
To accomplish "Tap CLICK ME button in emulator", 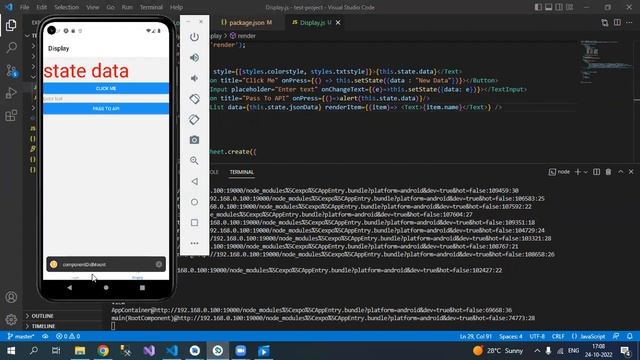I will [x=106, y=89].
